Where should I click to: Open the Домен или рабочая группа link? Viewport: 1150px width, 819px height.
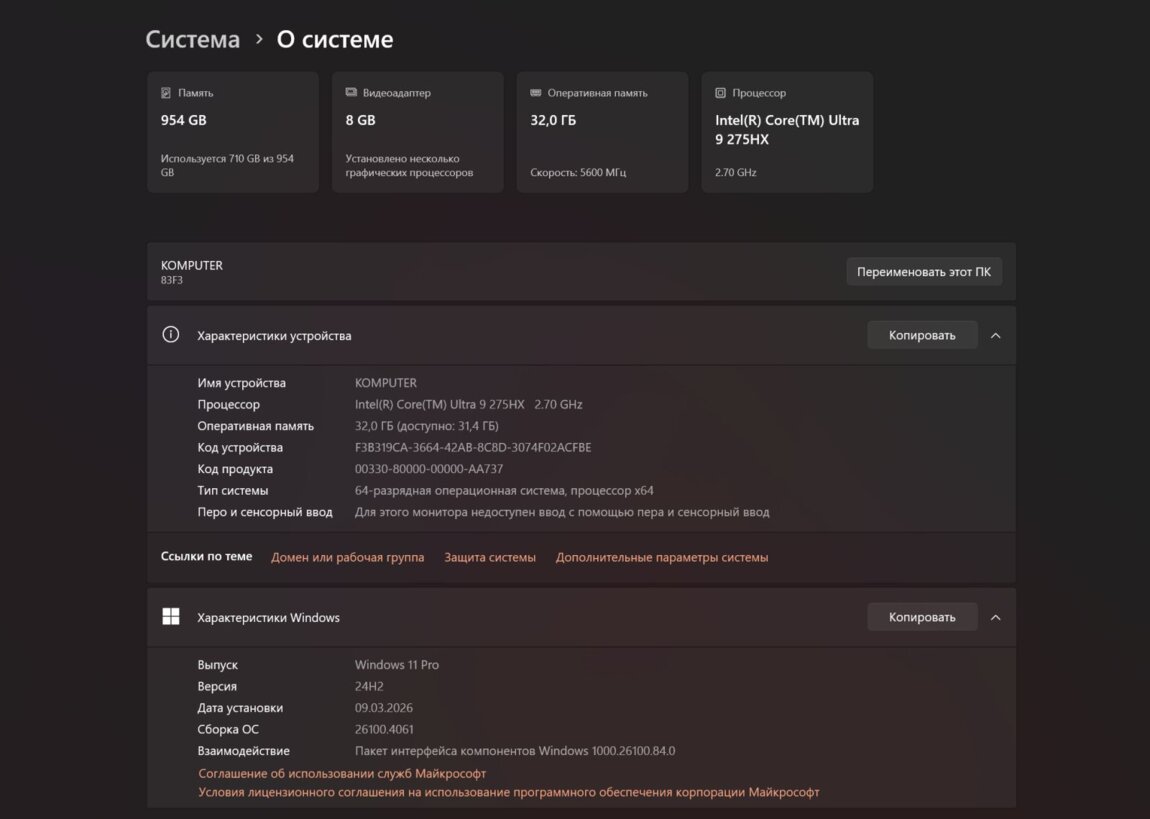(x=347, y=557)
